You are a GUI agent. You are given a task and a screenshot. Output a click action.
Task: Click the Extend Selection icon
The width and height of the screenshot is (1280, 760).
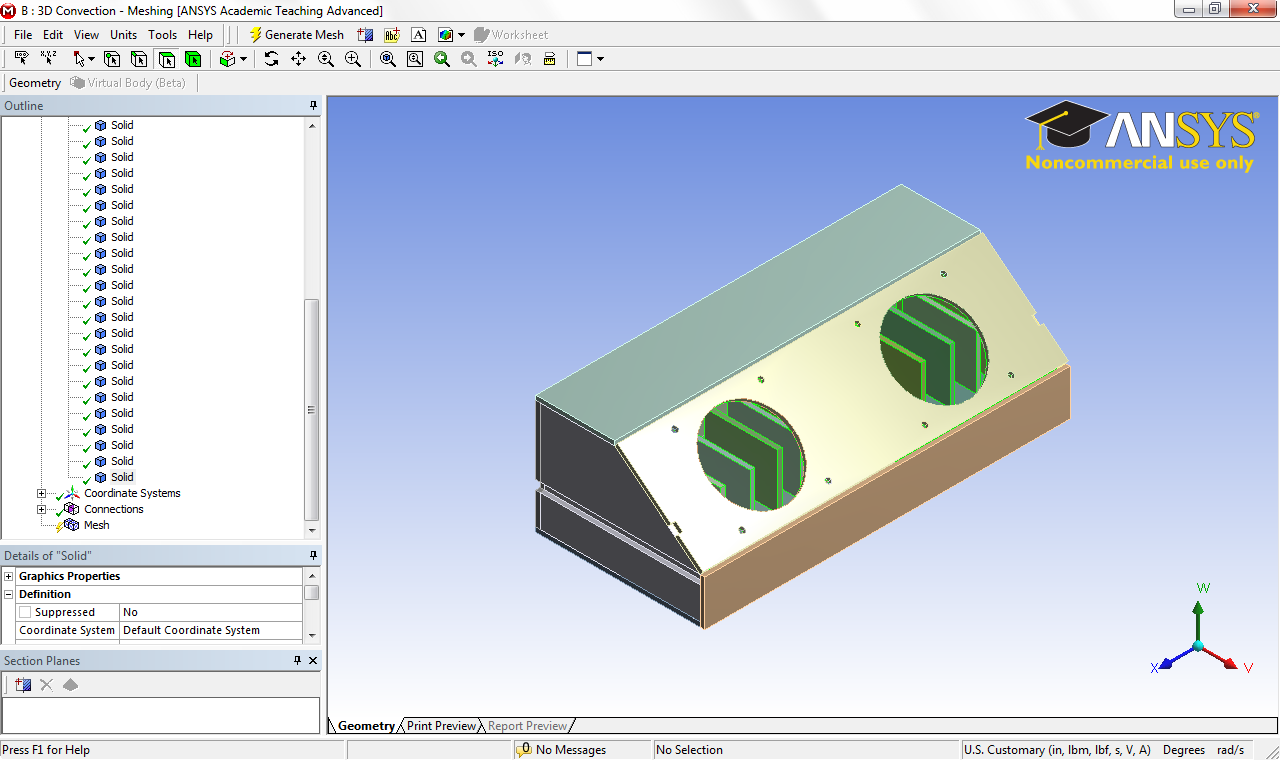tap(227, 59)
